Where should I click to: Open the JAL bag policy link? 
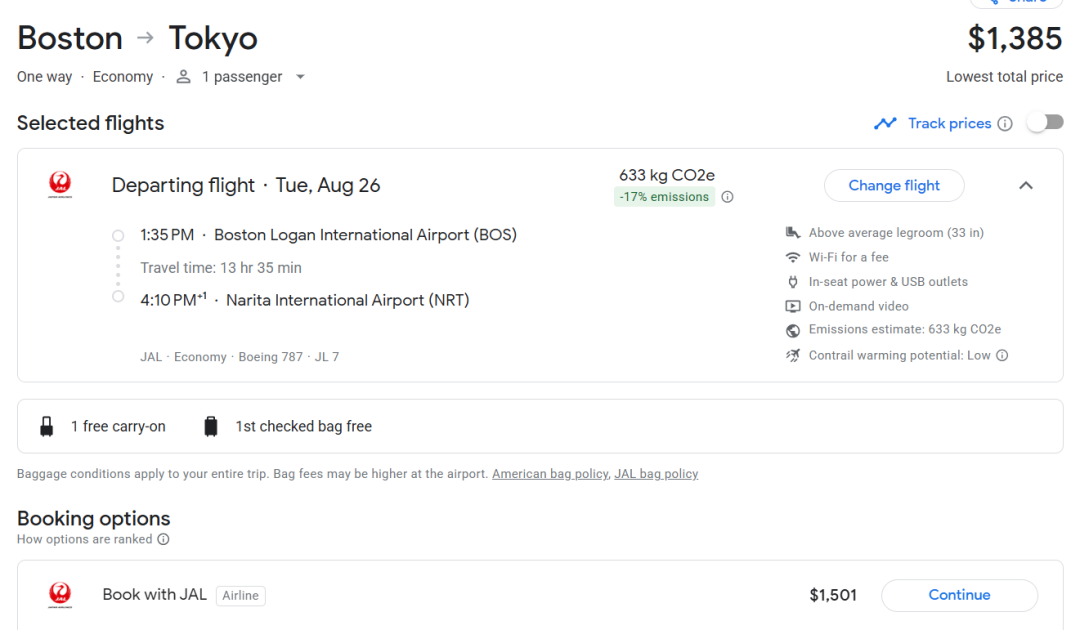tap(656, 474)
